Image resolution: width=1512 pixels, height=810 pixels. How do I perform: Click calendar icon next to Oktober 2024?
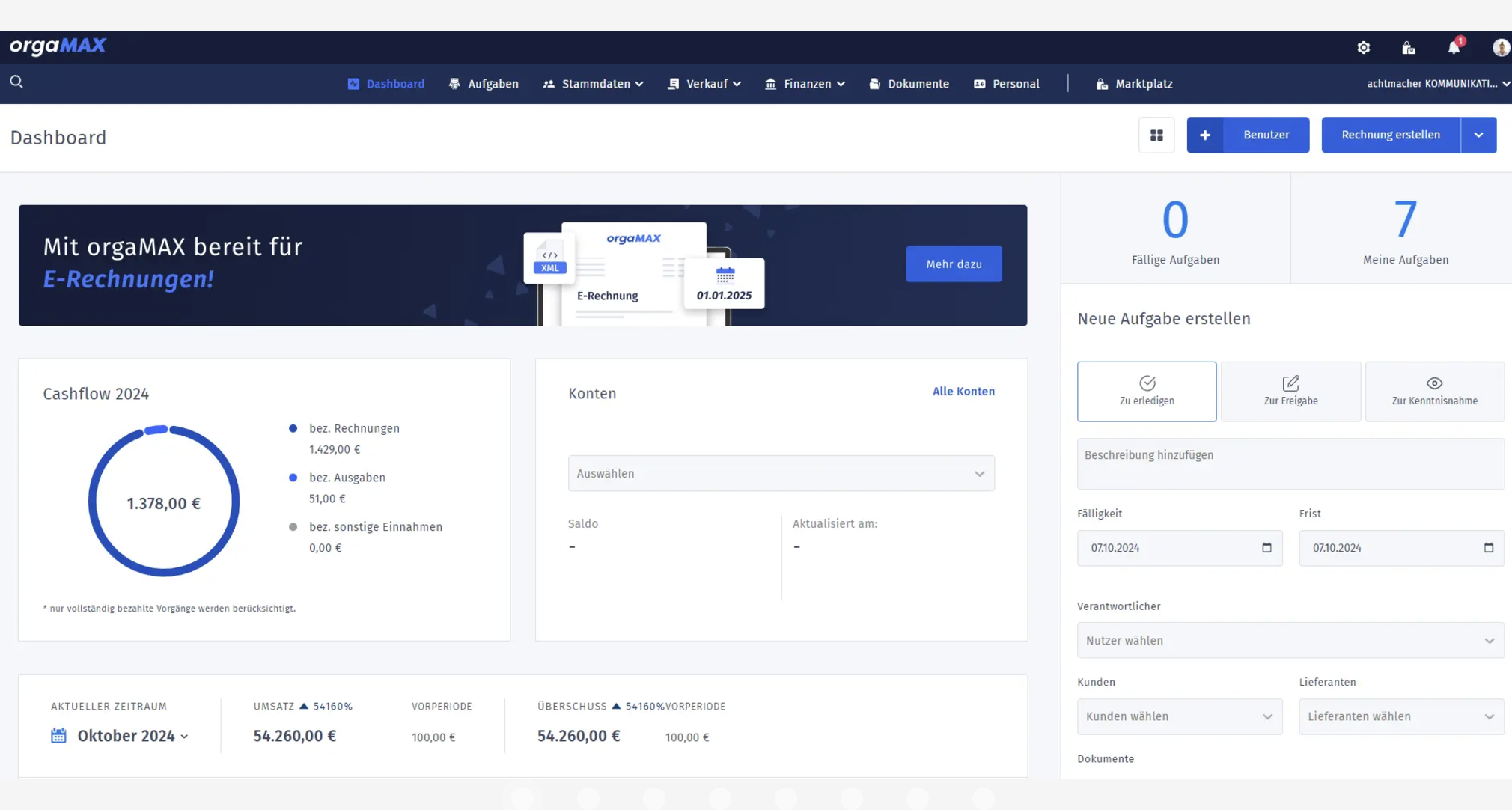58,735
